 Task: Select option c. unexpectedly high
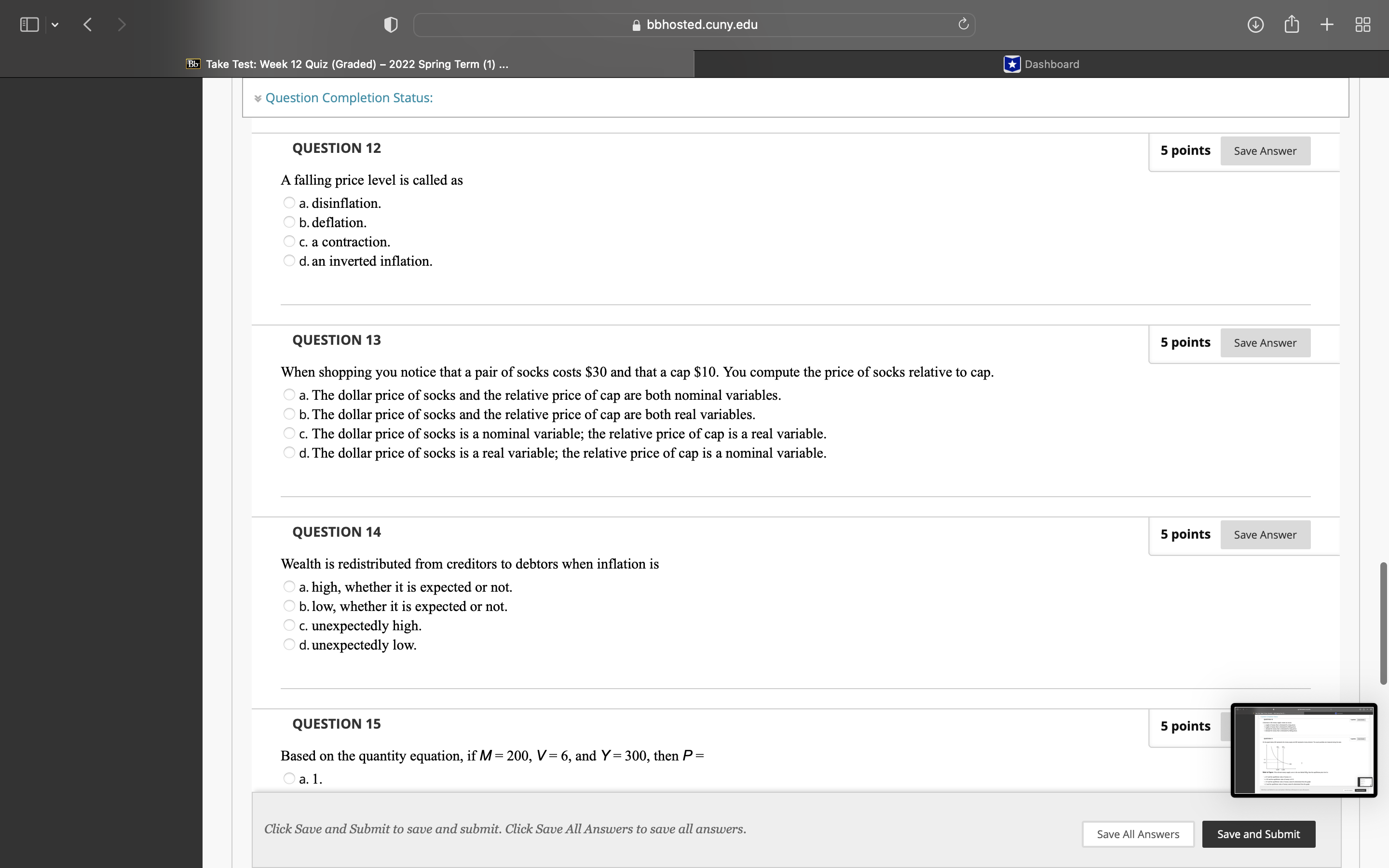point(289,625)
